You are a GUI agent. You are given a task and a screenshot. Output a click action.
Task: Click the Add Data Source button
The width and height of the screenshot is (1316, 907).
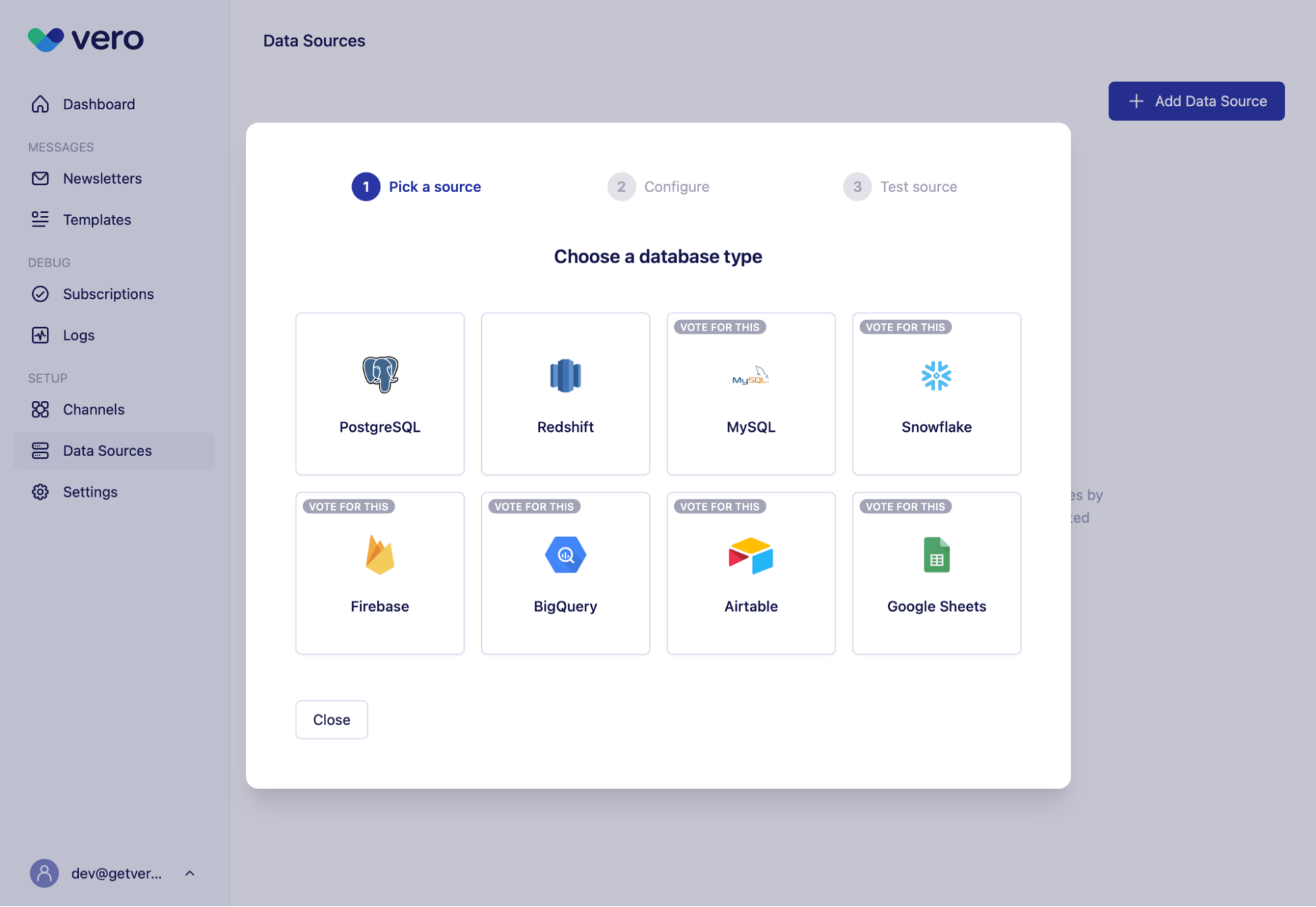[1196, 101]
